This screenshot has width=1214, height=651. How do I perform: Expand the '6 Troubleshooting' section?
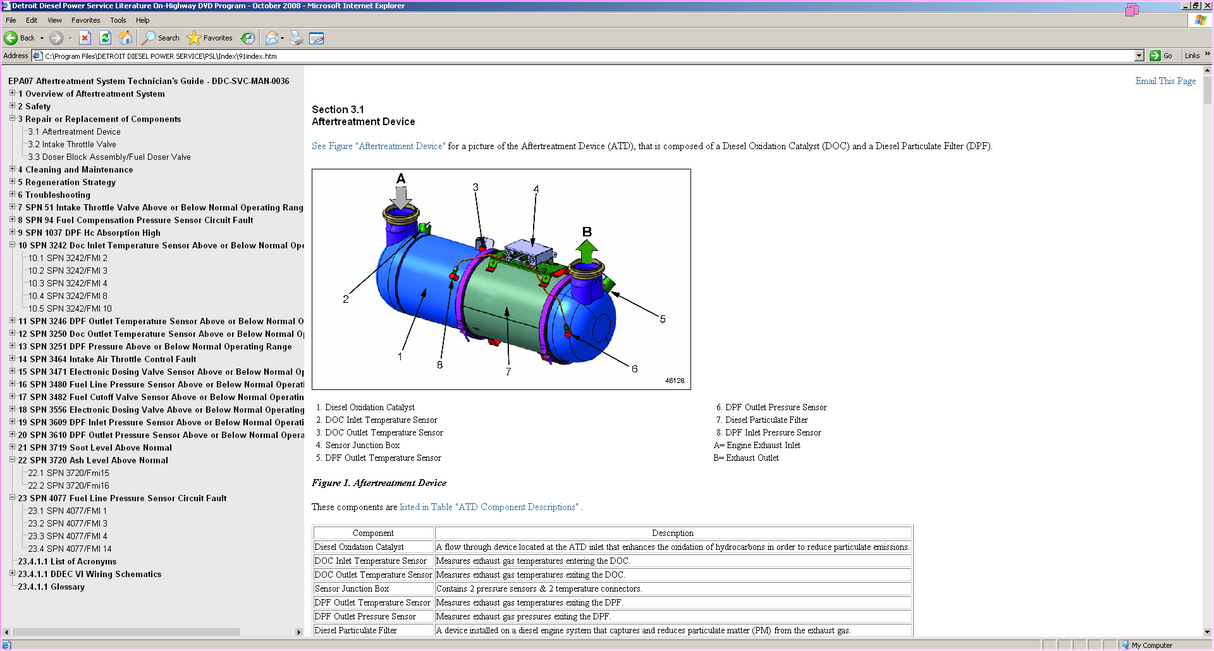pyautogui.click(x=11, y=194)
